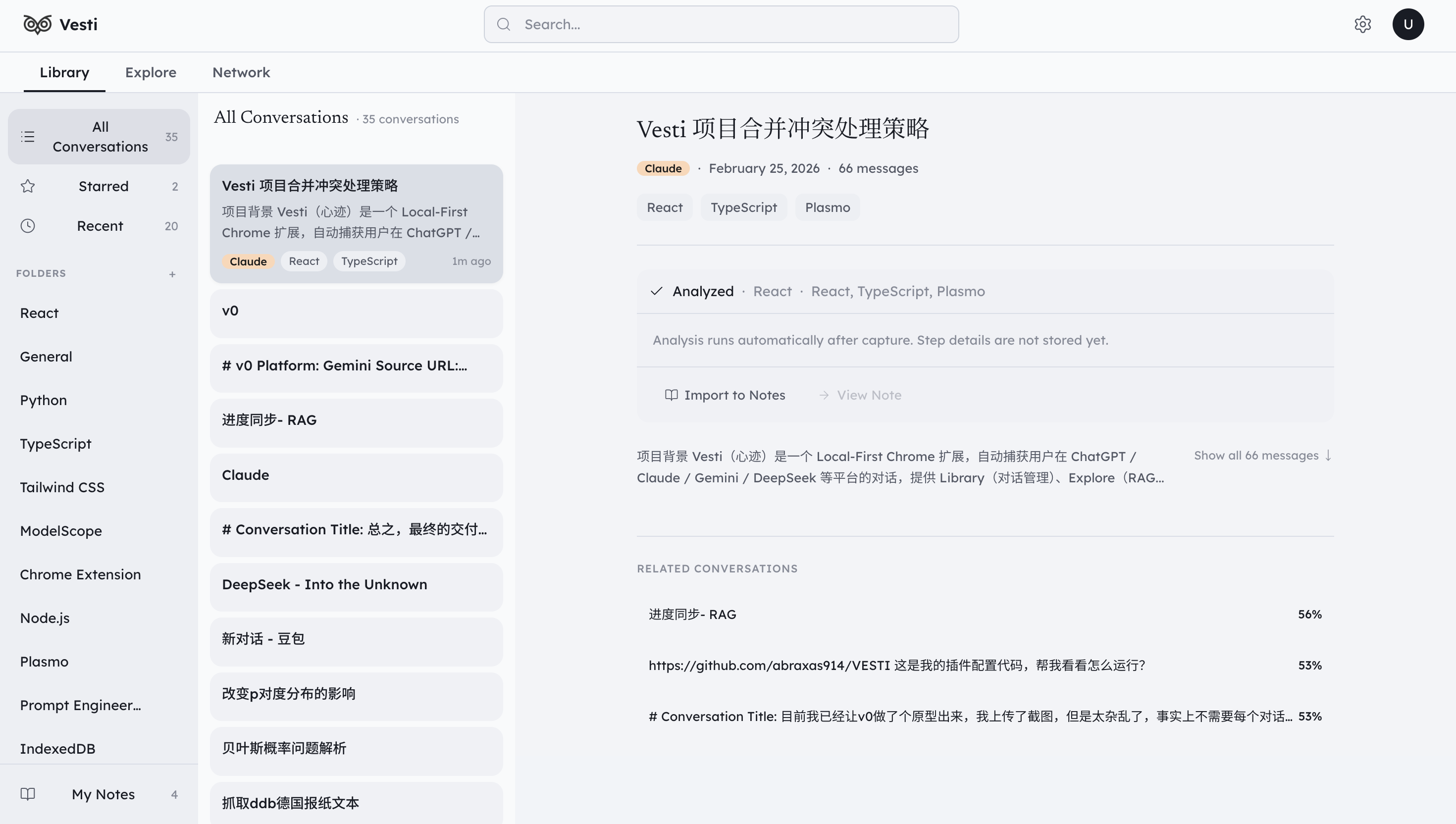Select All Conversations in the sidebar
This screenshot has height=824, width=1456.
(99, 136)
